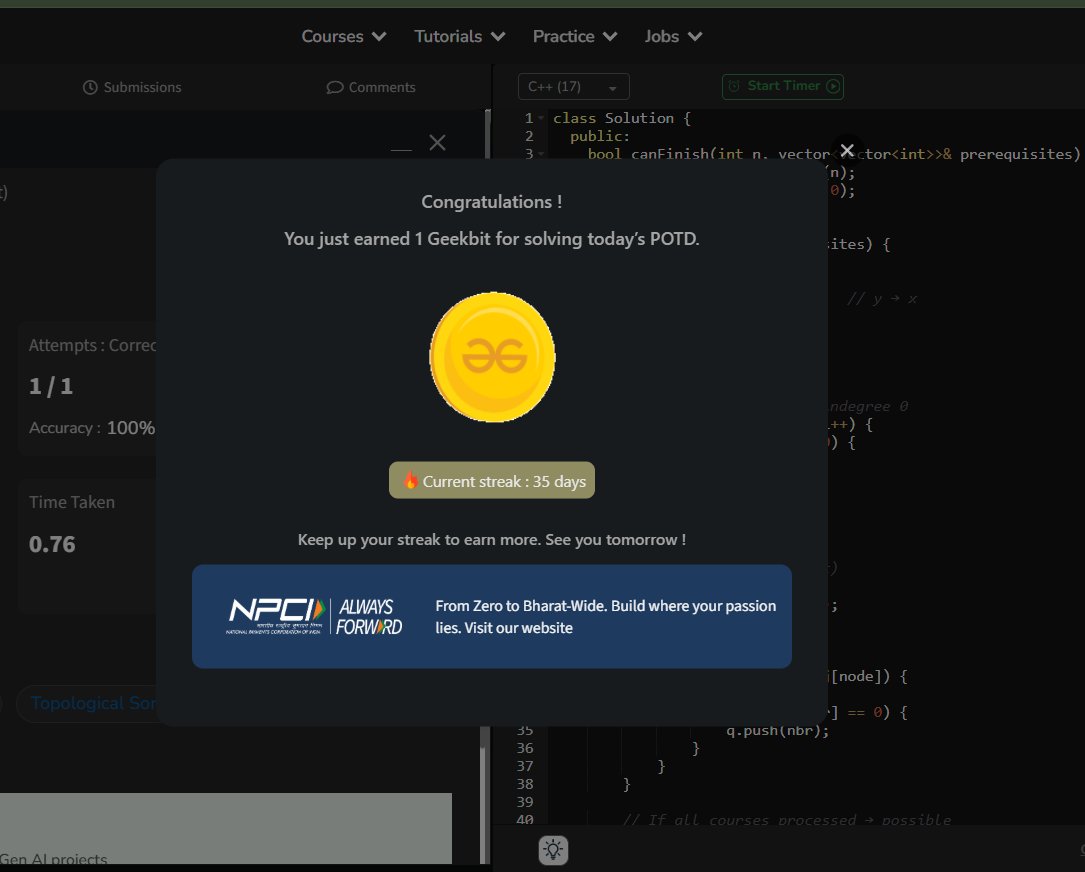Open the Jobs menu
The image size is (1085, 872).
pyautogui.click(x=673, y=36)
